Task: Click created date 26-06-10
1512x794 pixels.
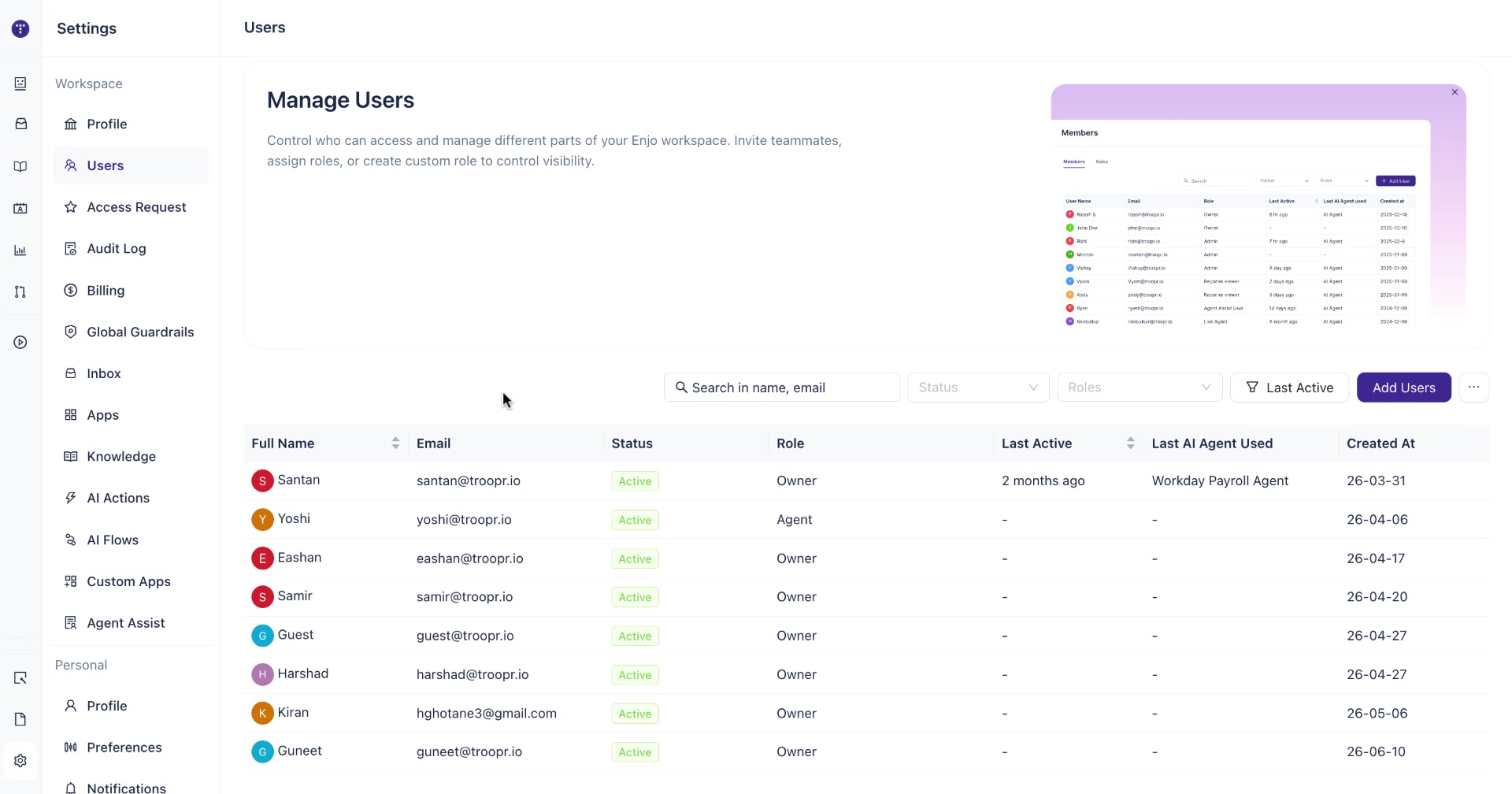Action: click(1376, 752)
